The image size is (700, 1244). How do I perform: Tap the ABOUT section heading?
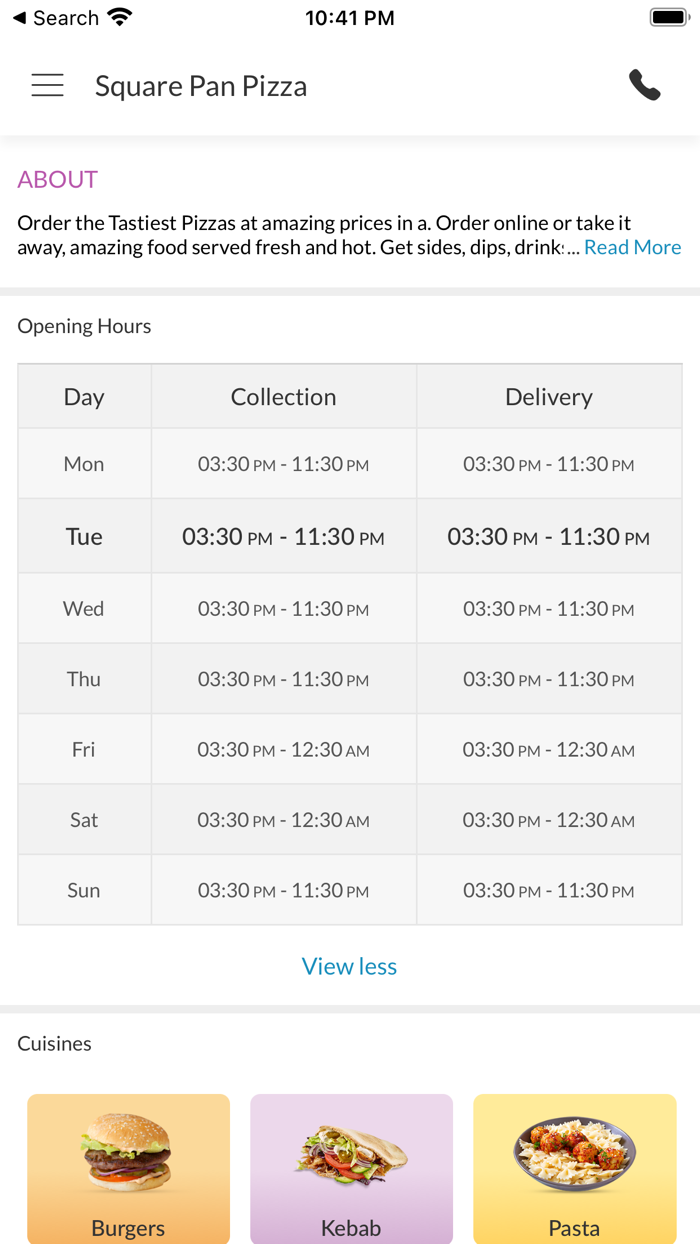coord(58,179)
